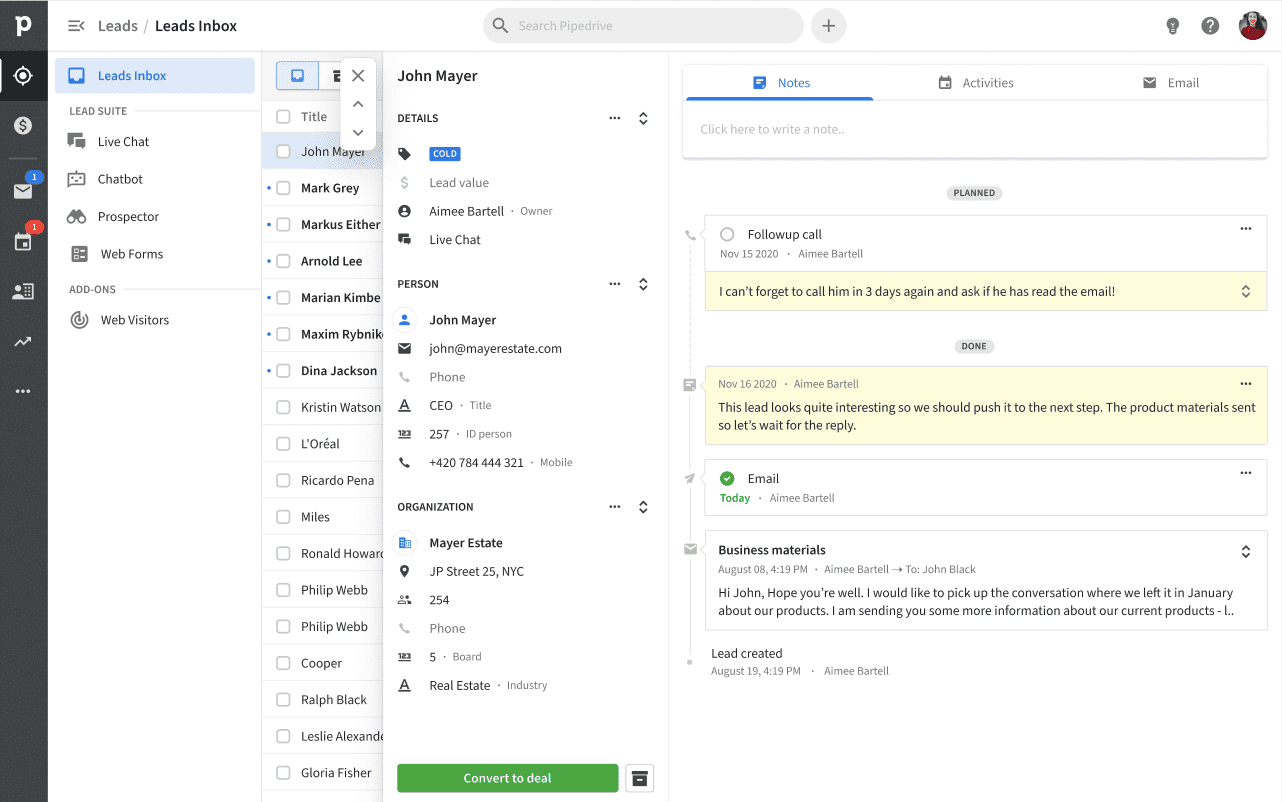Go to next lead with down arrow

click(x=358, y=133)
